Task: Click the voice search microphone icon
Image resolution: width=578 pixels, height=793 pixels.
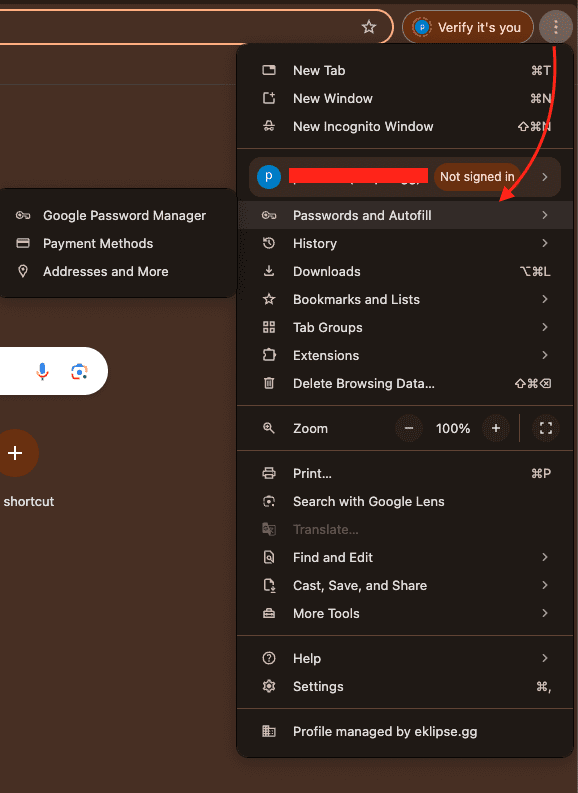Action: (42, 371)
